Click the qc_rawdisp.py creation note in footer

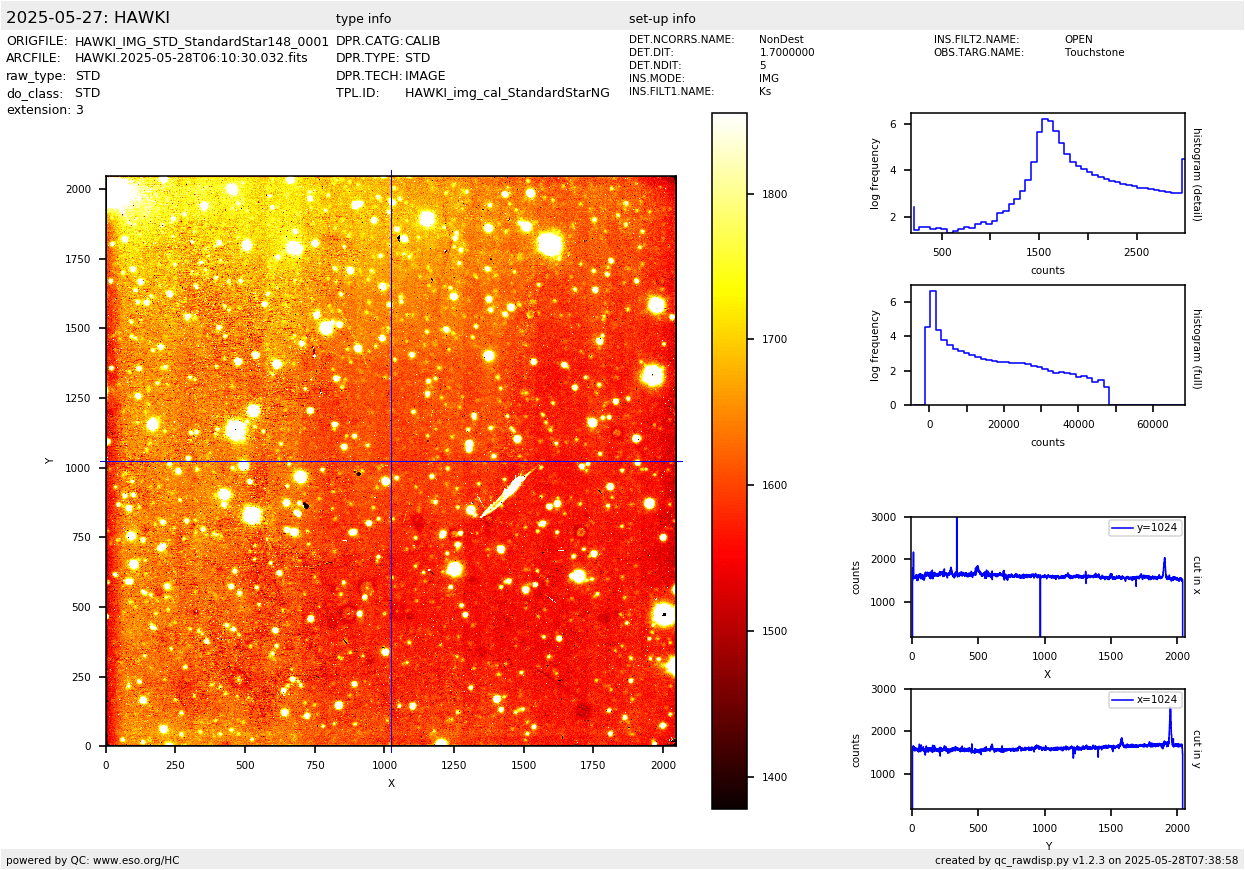[x=1086, y=860]
